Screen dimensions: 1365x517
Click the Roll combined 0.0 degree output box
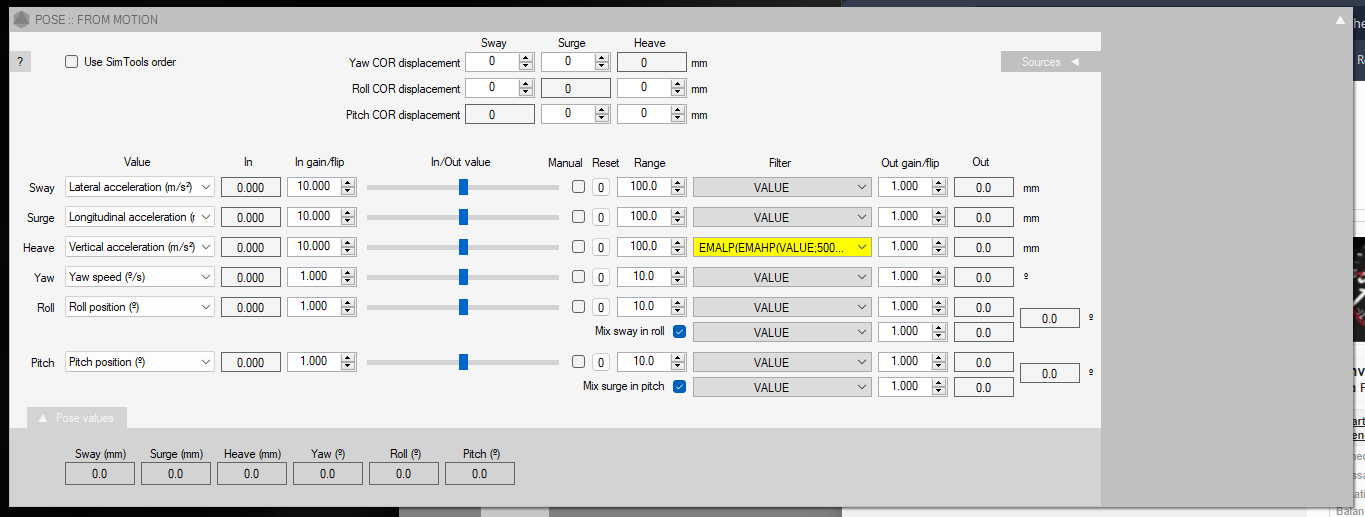click(1050, 318)
